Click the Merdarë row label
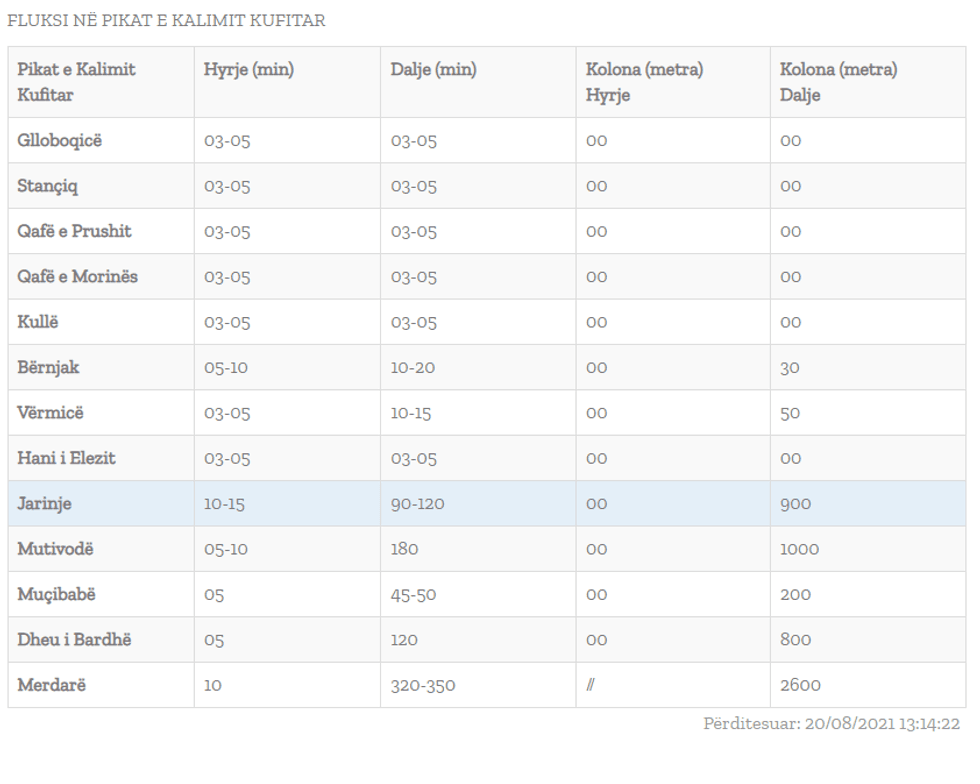Viewport: 980px width, 784px height. (x=52, y=685)
